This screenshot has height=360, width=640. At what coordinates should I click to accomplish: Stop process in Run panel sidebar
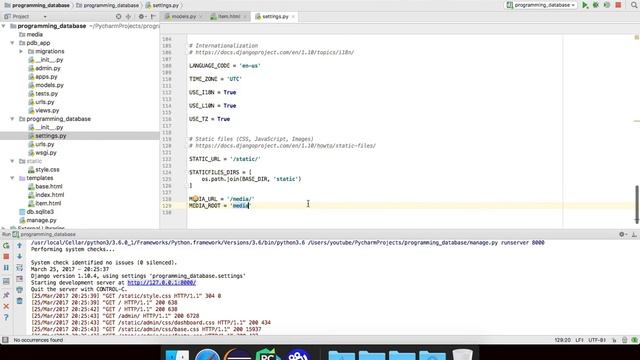(x=6, y=256)
